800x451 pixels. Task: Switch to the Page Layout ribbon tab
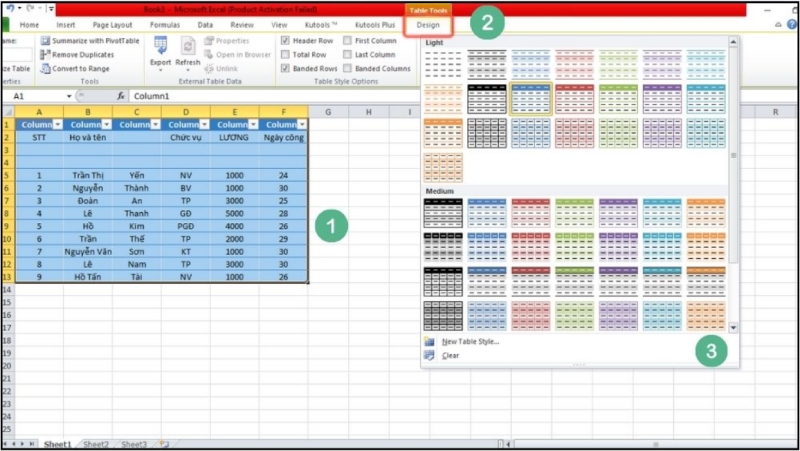coord(114,24)
